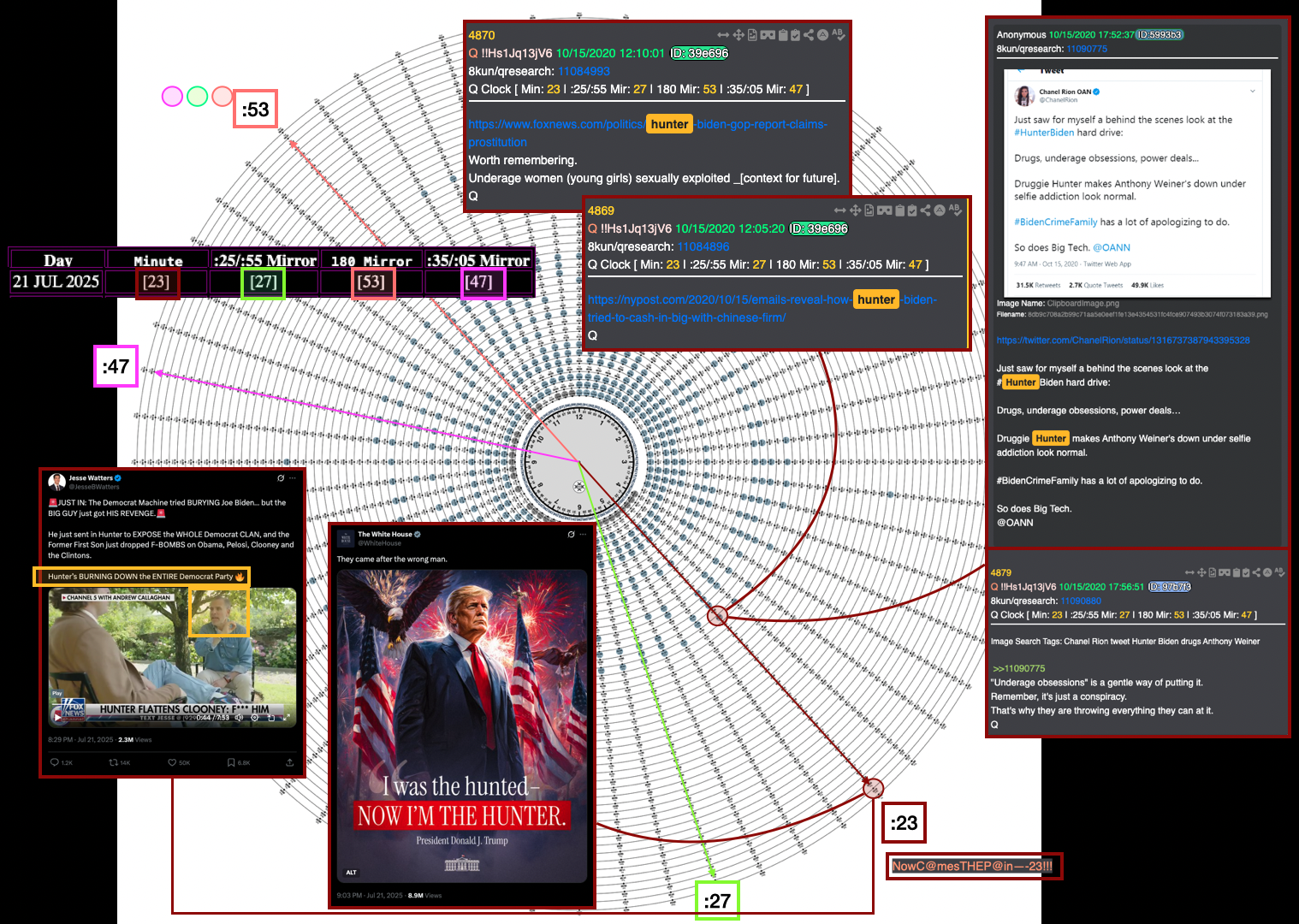The width and height of the screenshot is (1299, 924).
Task: Bookmark the Jesse Watters tweet
Action: (x=231, y=762)
